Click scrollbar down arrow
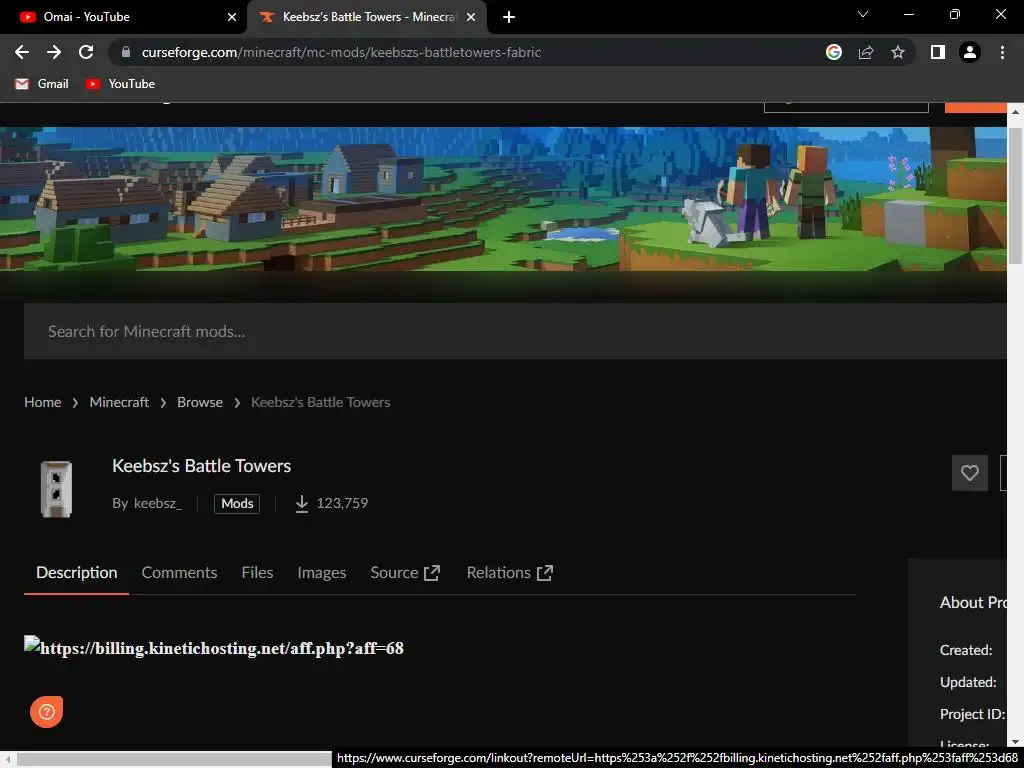Screen dimensions: 1024x768 (x=1015, y=742)
